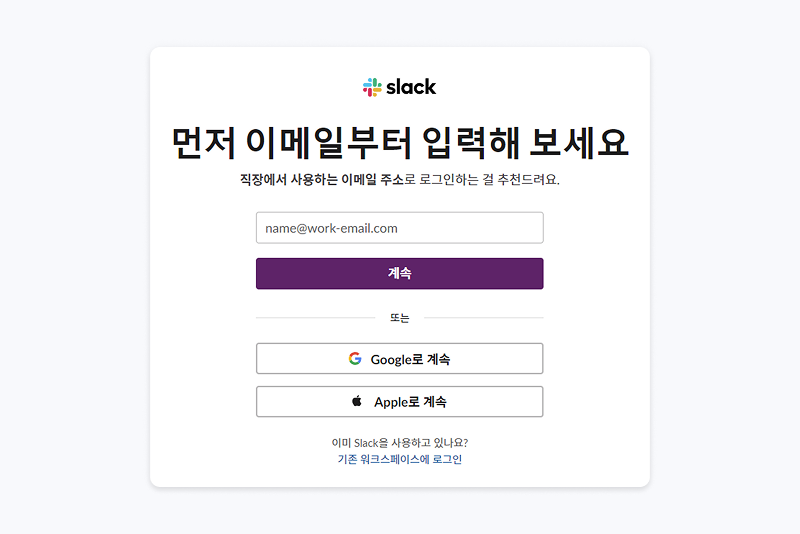
Task: Click the 이미 Slack을 사용하고 있나요? text
Action: [399, 442]
